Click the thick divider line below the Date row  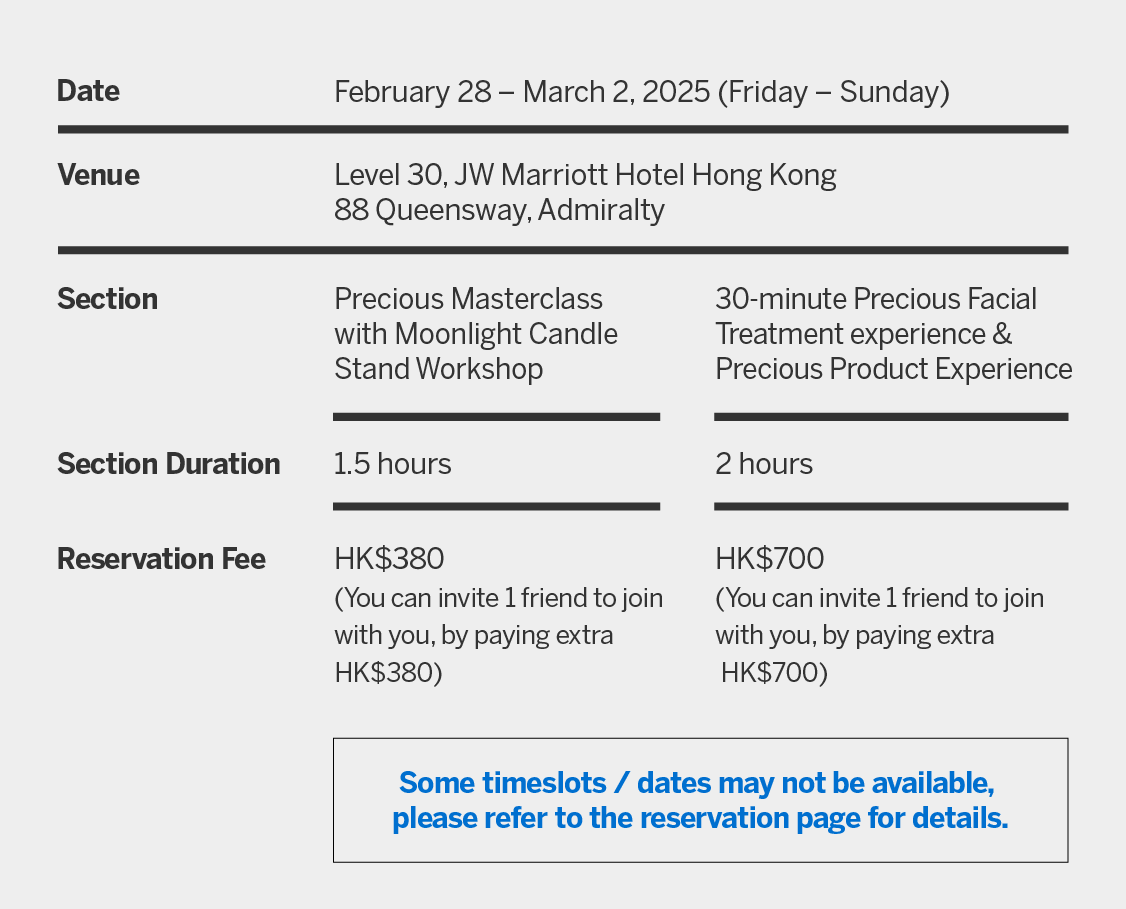click(563, 129)
